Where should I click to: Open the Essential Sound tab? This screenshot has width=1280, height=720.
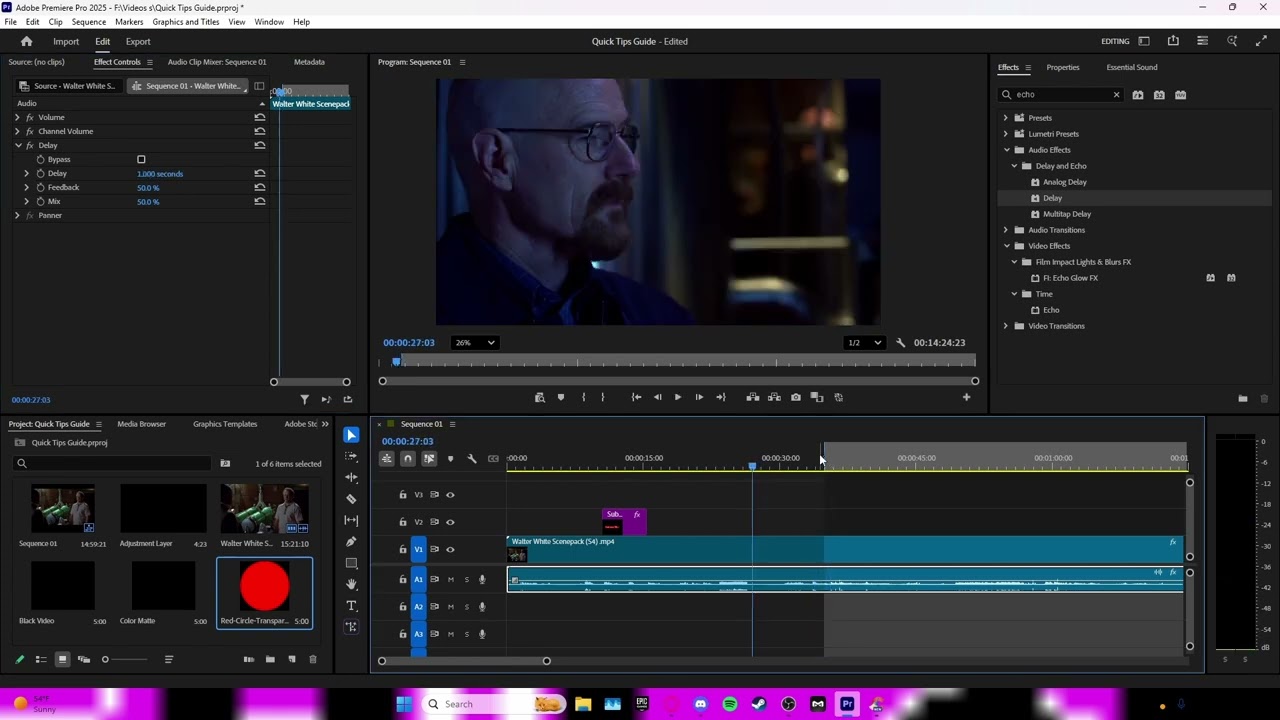1132,67
